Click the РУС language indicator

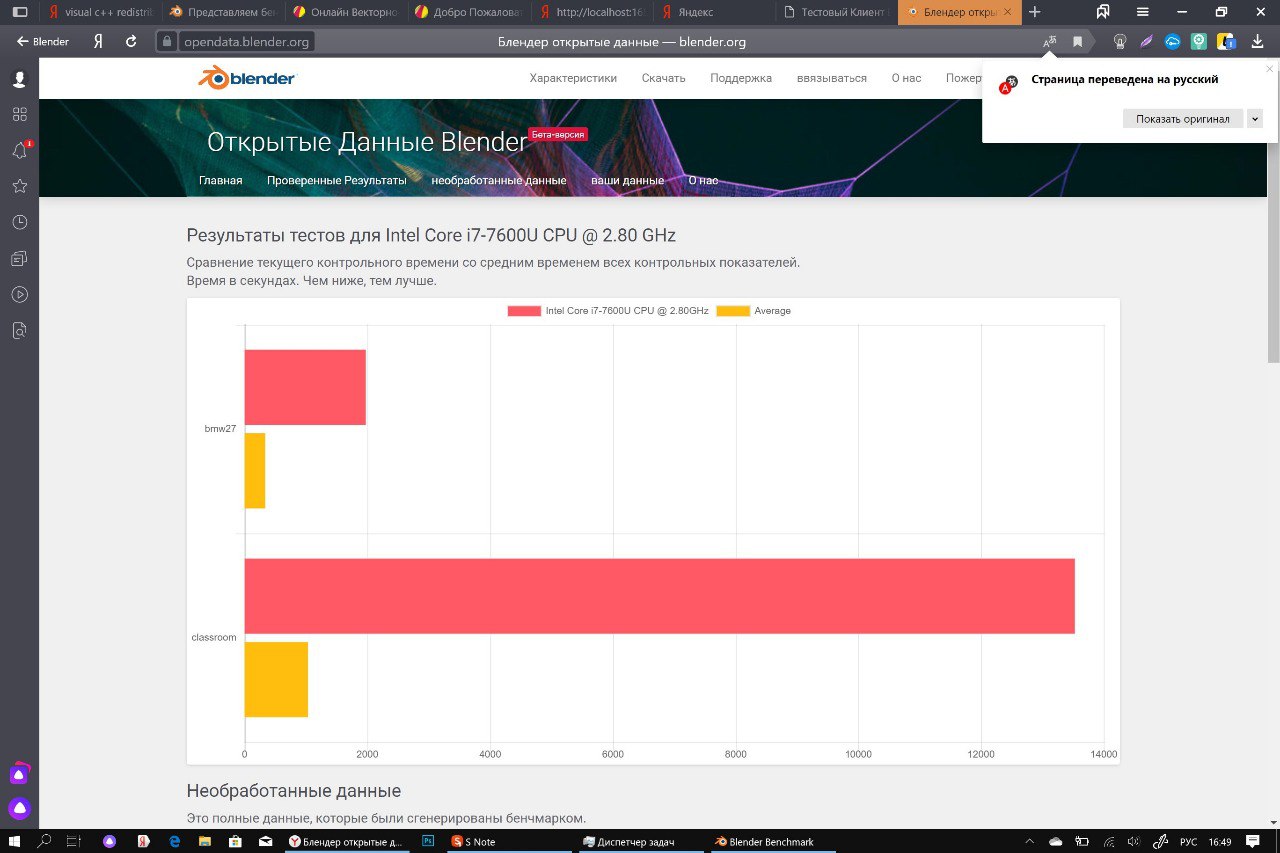1189,842
